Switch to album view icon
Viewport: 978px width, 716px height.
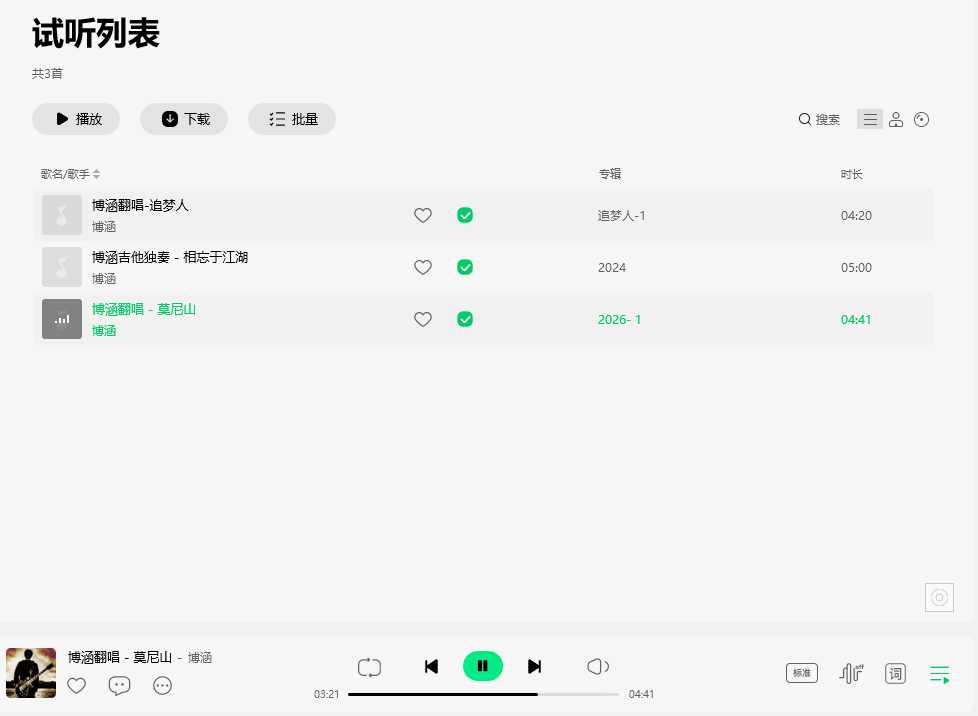(x=921, y=119)
